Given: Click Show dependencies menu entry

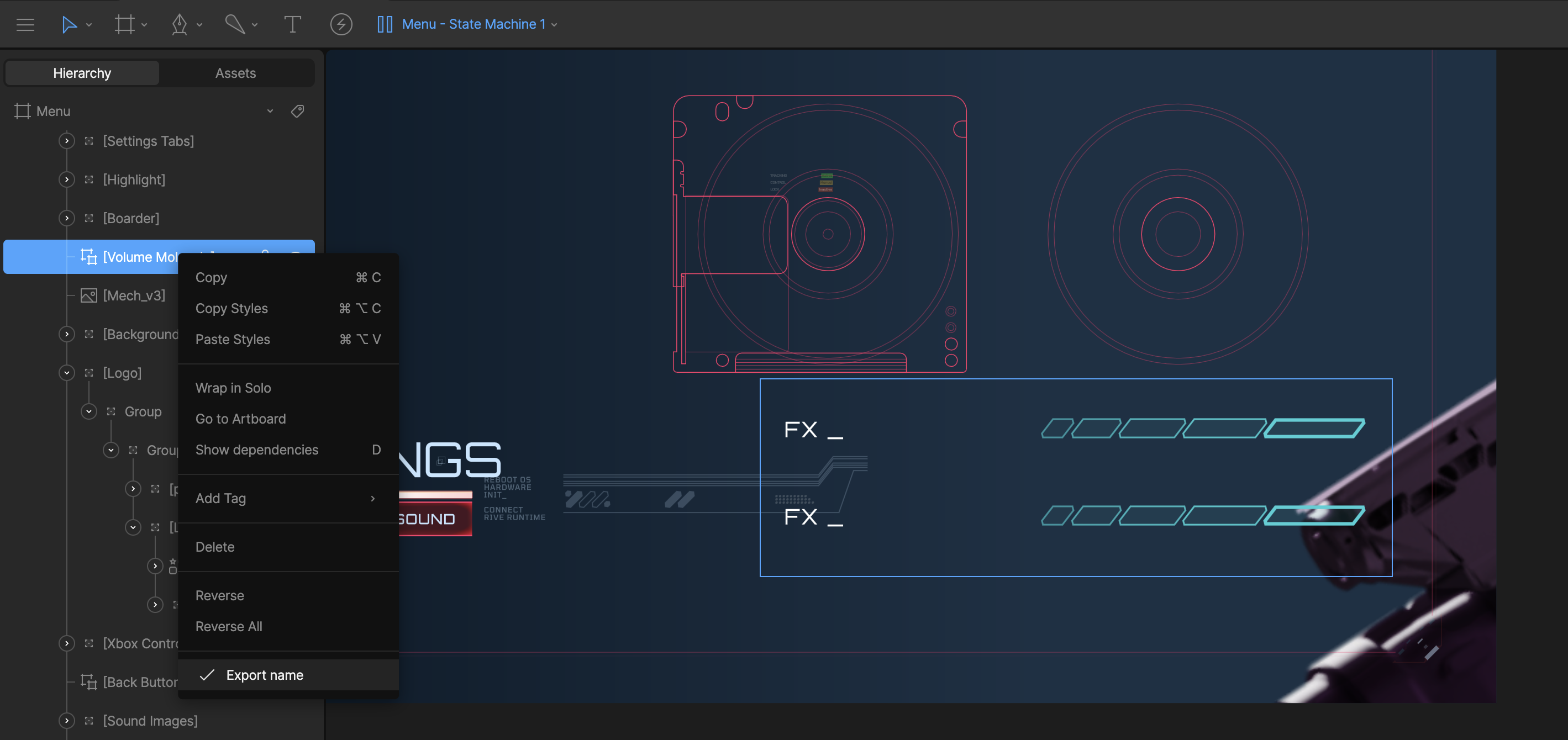Looking at the screenshot, I should coord(257,450).
